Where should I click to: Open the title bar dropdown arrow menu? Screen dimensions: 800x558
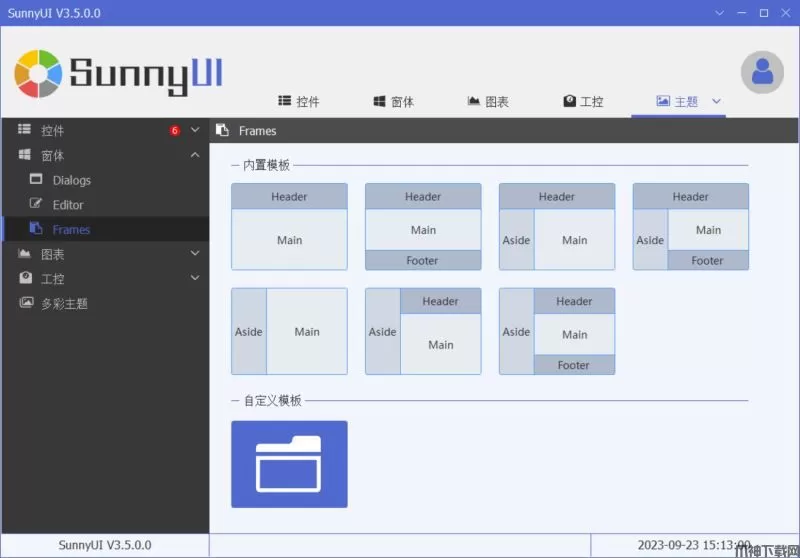(718, 13)
